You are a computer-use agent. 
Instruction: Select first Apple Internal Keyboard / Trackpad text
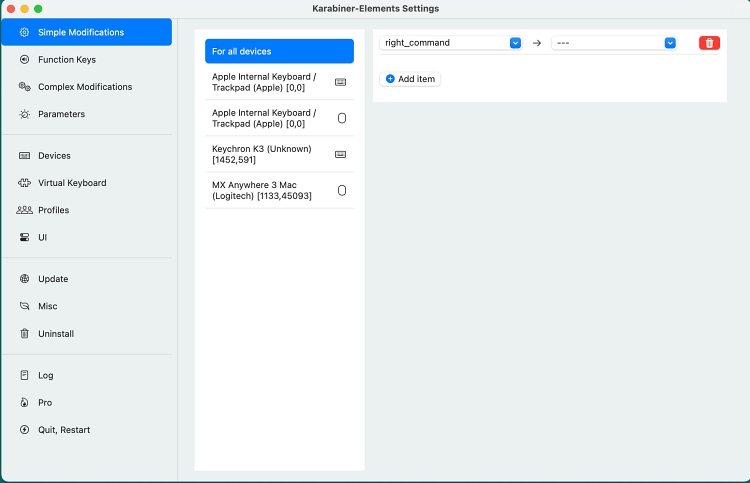tap(264, 82)
